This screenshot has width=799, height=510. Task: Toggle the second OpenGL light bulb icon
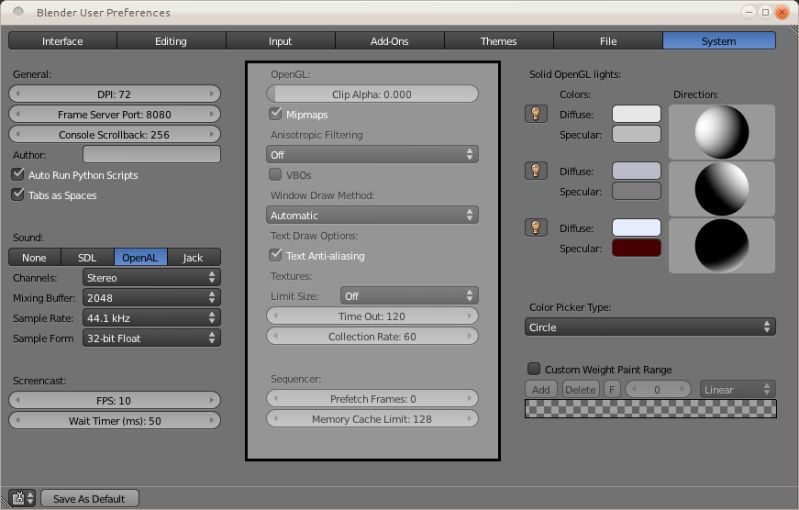click(x=536, y=170)
